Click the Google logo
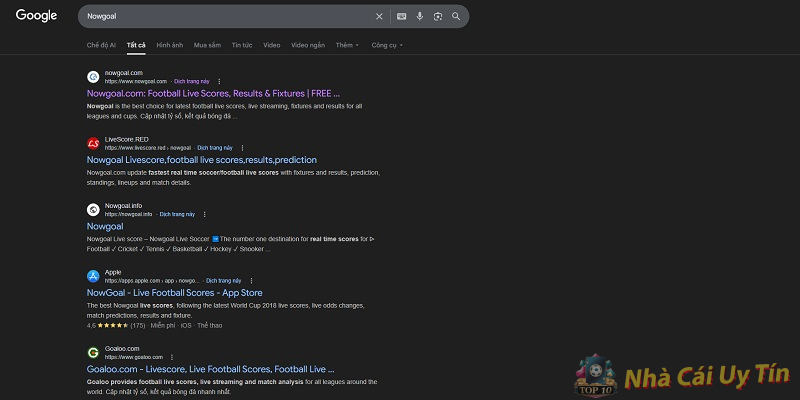The height and width of the screenshot is (400, 800). (x=36, y=16)
